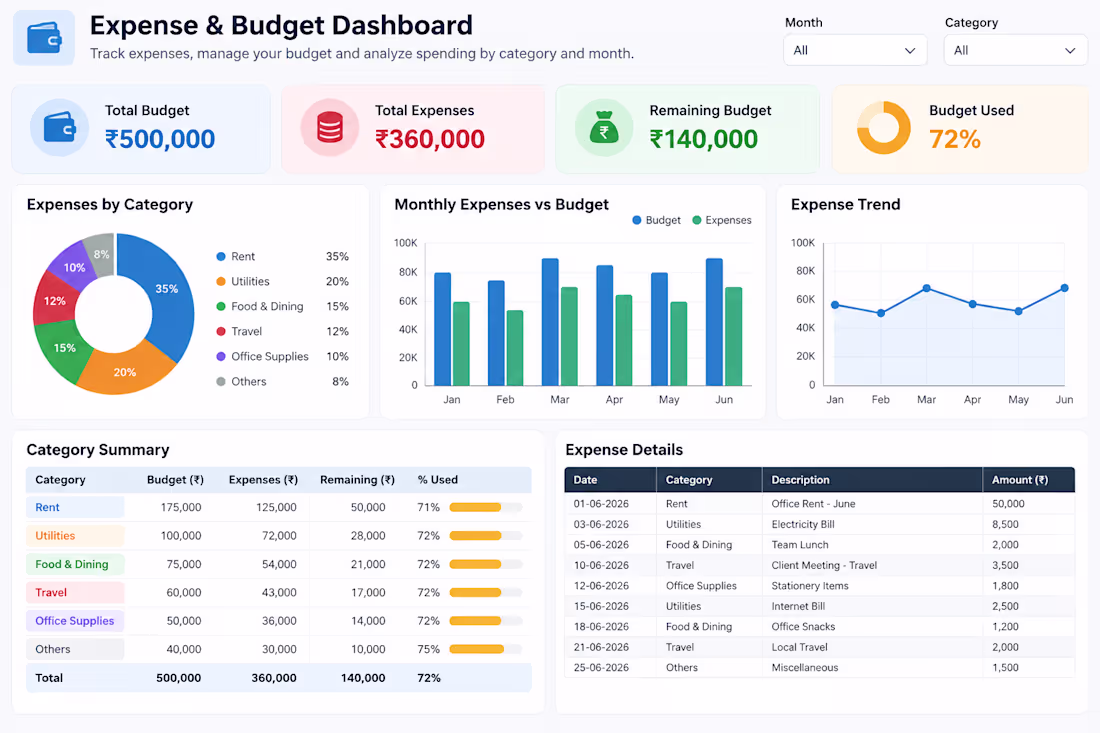Select the Client Meeting - Travel expense row
The height and width of the screenshot is (733, 1100).
pos(819,565)
